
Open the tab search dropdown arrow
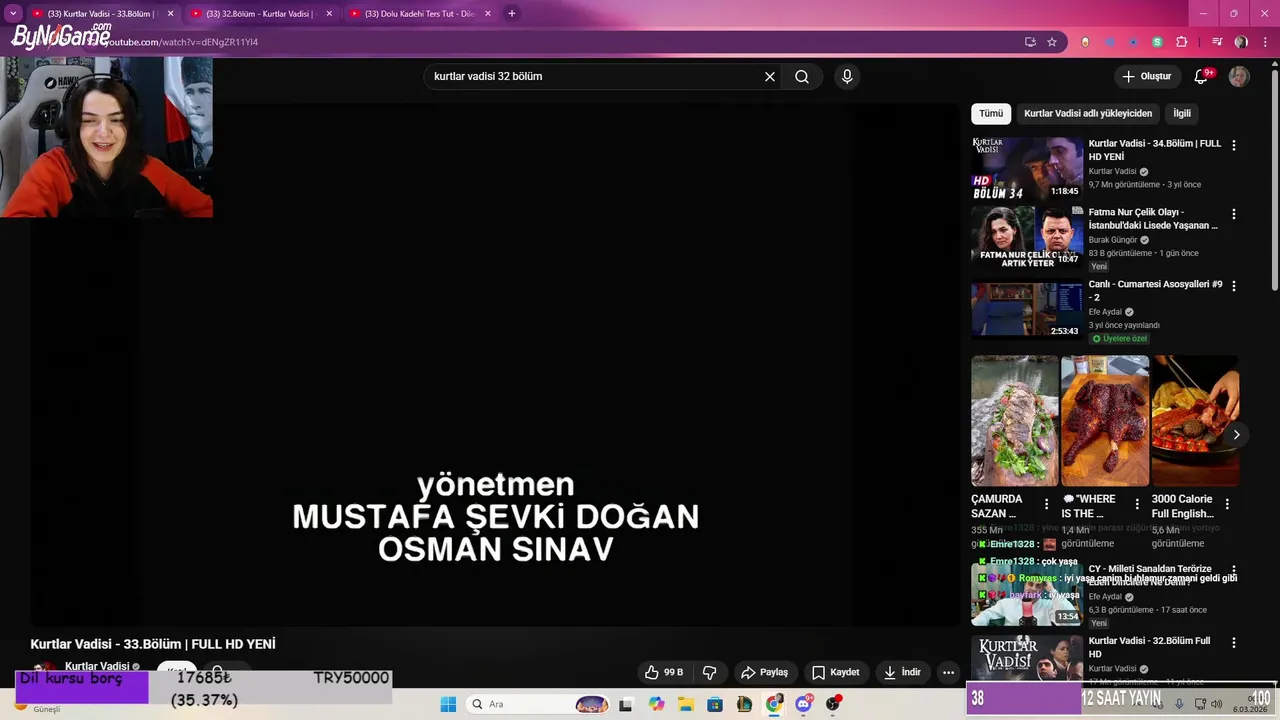tap(13, 14)
